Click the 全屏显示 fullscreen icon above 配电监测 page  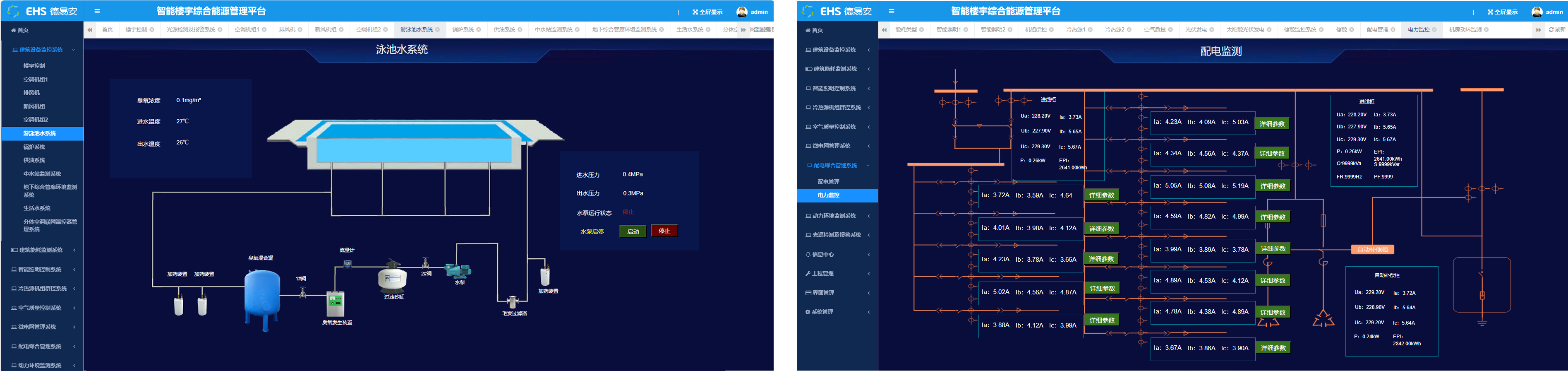click(x=1490, y=12)
